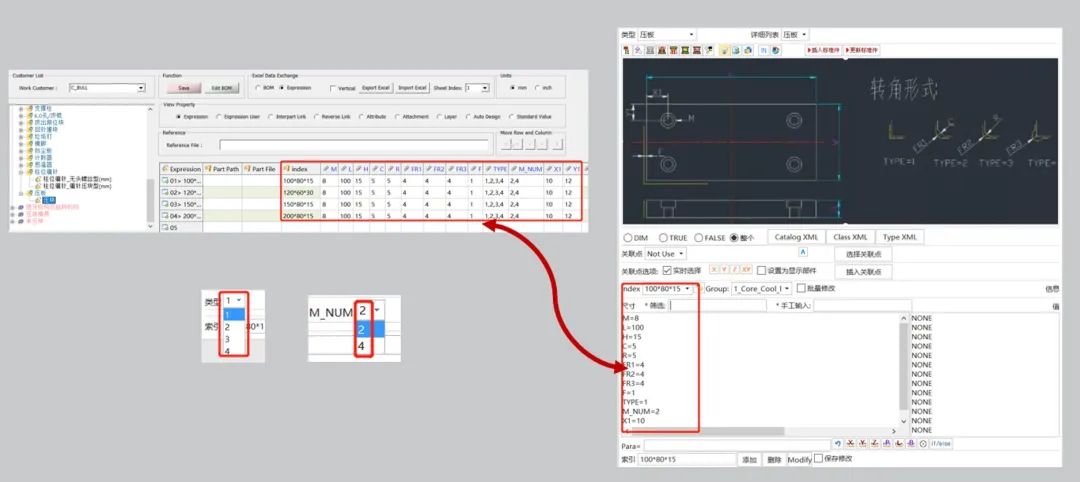
Task: Open the Group 1_Core_Cool dropdown
Action: (x=761, y=289)
